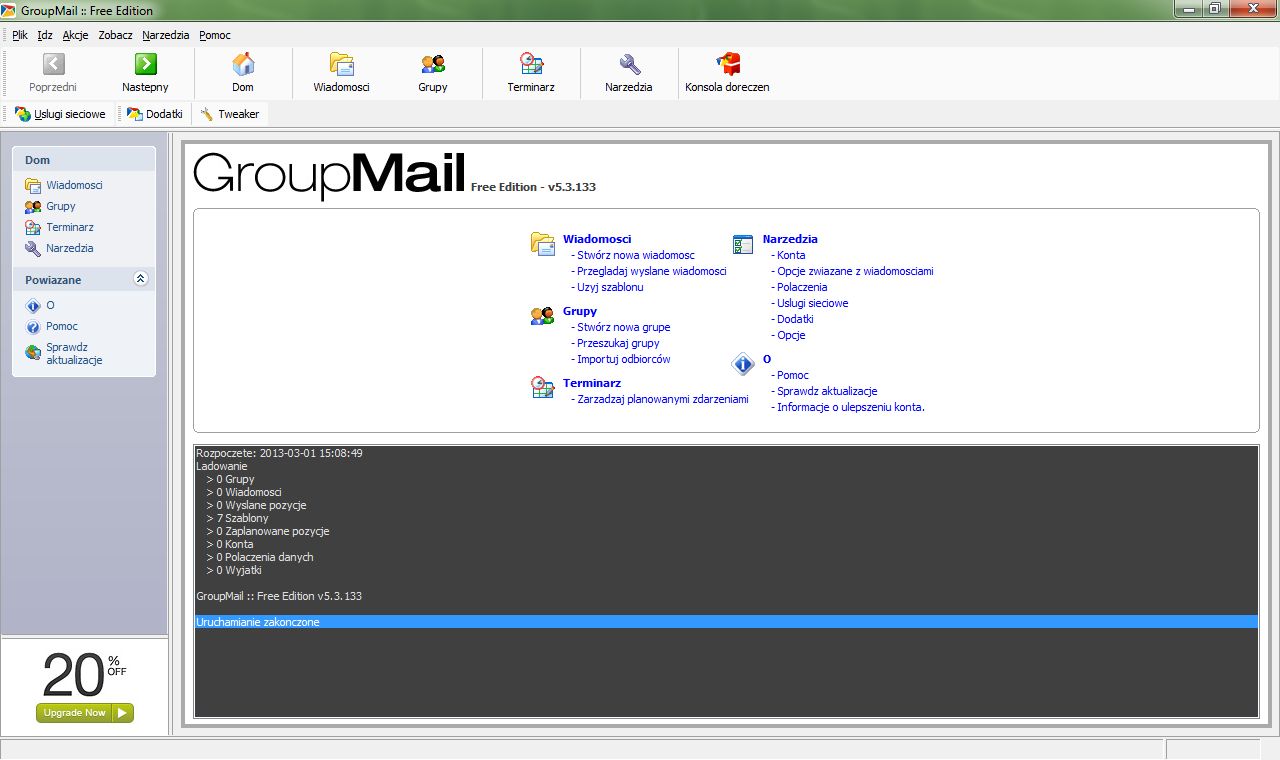Click the Terminarz calendar icon in main panel
This screenshot has width=1280, height=760.
pyautogui.click(x=542, y=388)
